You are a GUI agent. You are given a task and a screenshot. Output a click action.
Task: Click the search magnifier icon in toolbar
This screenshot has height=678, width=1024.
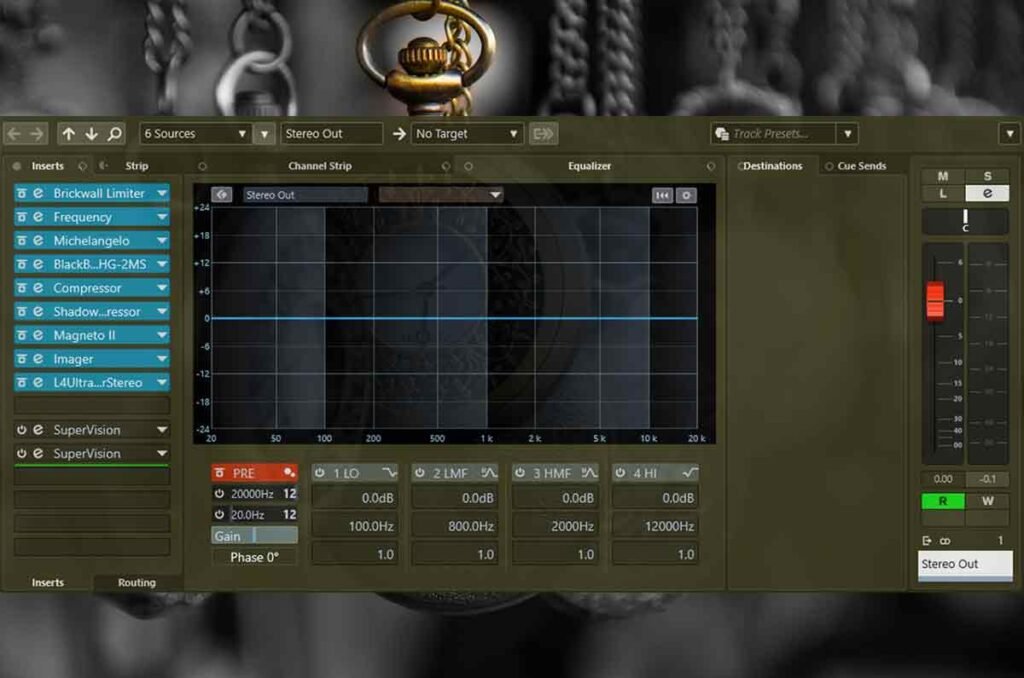pyautogui.click(x=114, y=134)
